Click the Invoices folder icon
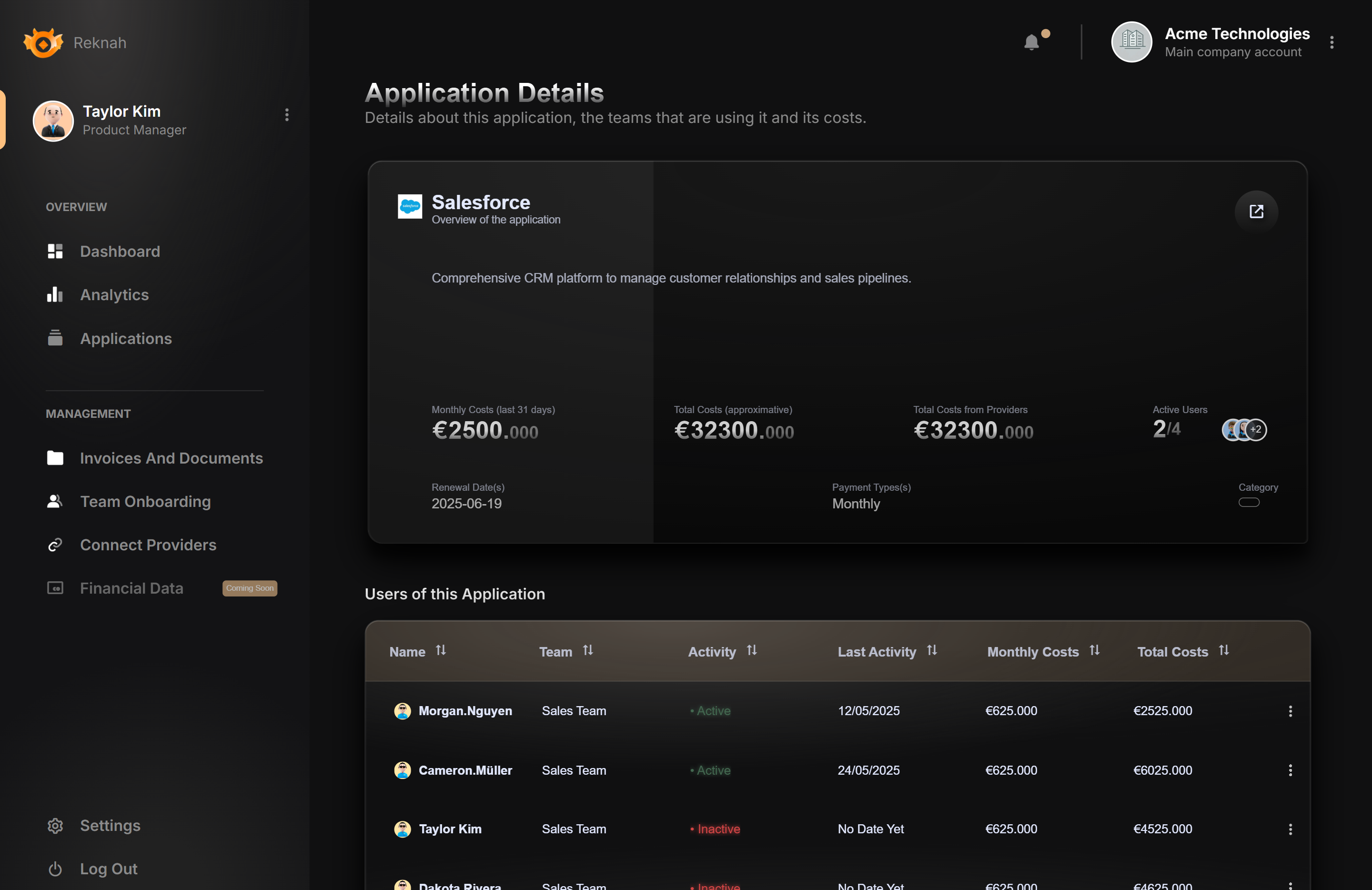Image resolution: width=1372 pixels, height=890 pixels. (x=55, y=458)
